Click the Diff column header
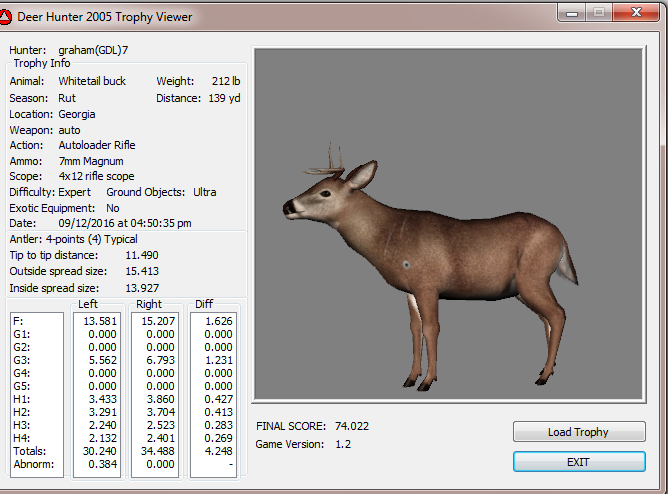This screenshot has height=494, width=668. point(204,304)
